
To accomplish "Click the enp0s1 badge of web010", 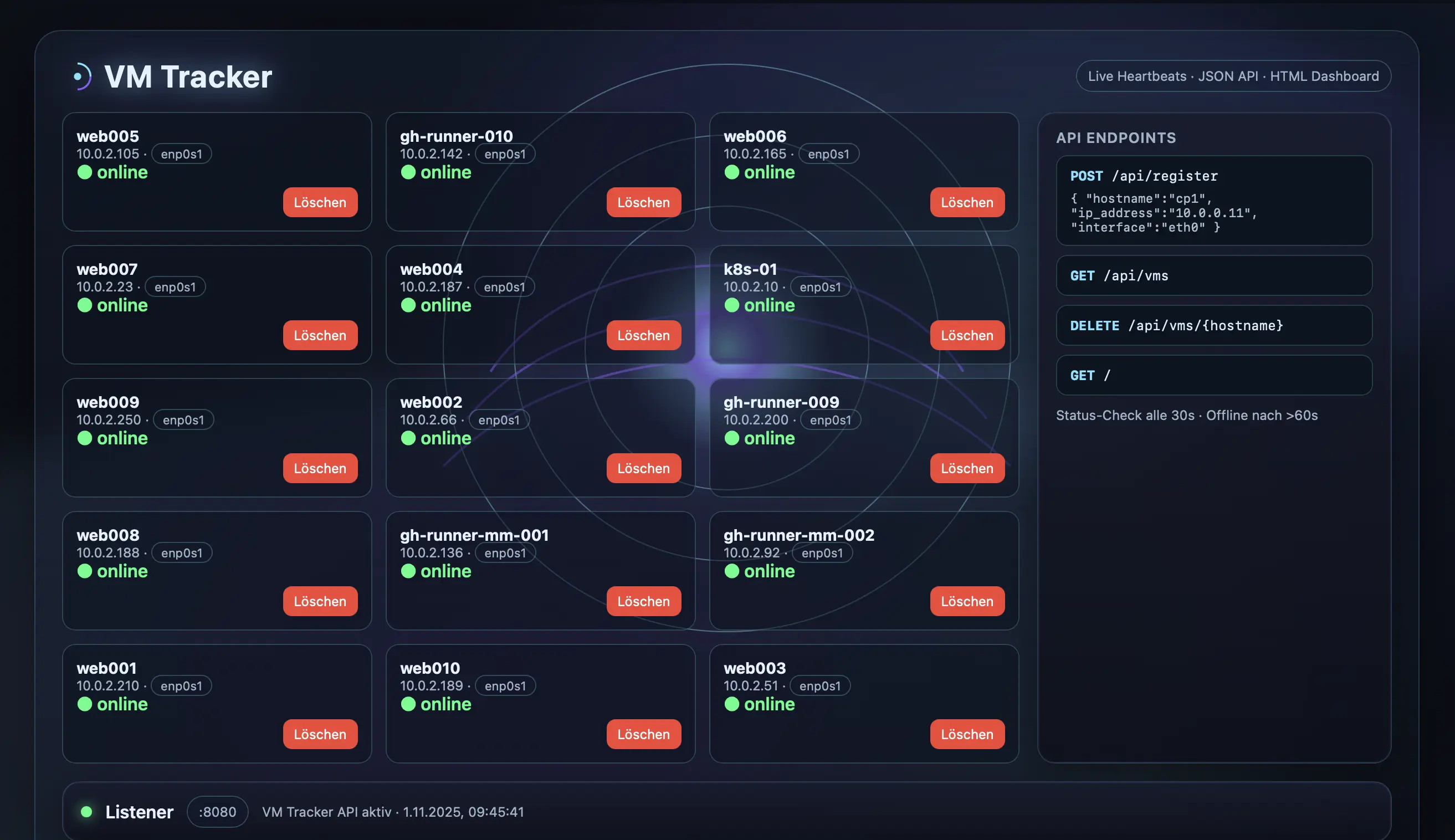I will pyautogui.click(x=505, y=685).
